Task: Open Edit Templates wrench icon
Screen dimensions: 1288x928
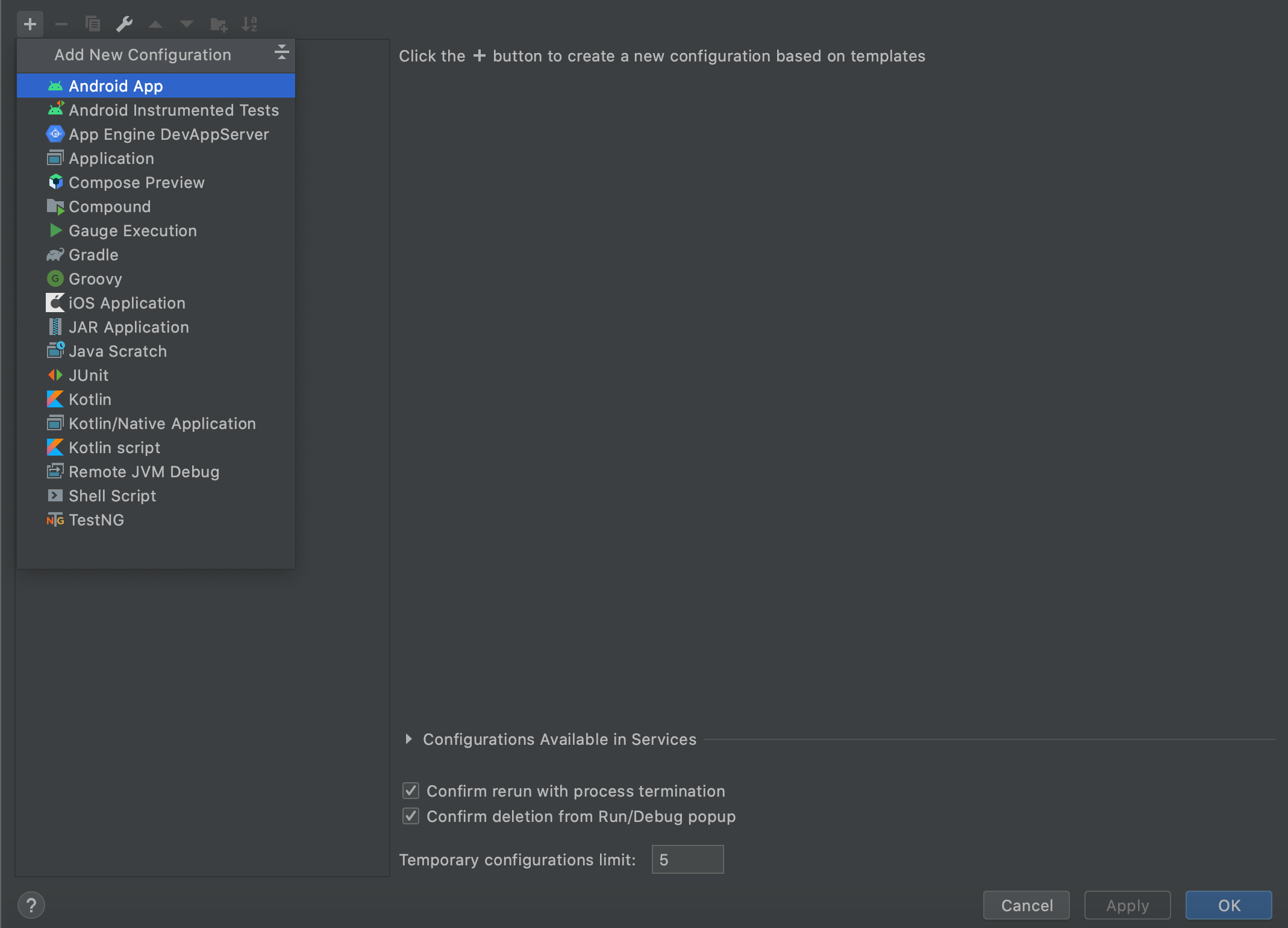Action: point(124,24)
